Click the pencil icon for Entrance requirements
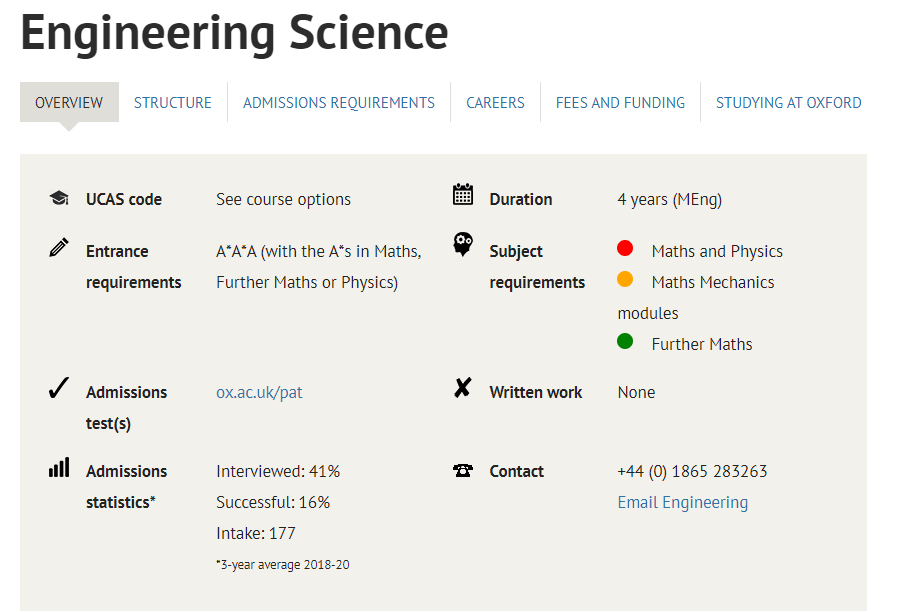The height and width of the screenshot is (612, 900). [59, 247]
